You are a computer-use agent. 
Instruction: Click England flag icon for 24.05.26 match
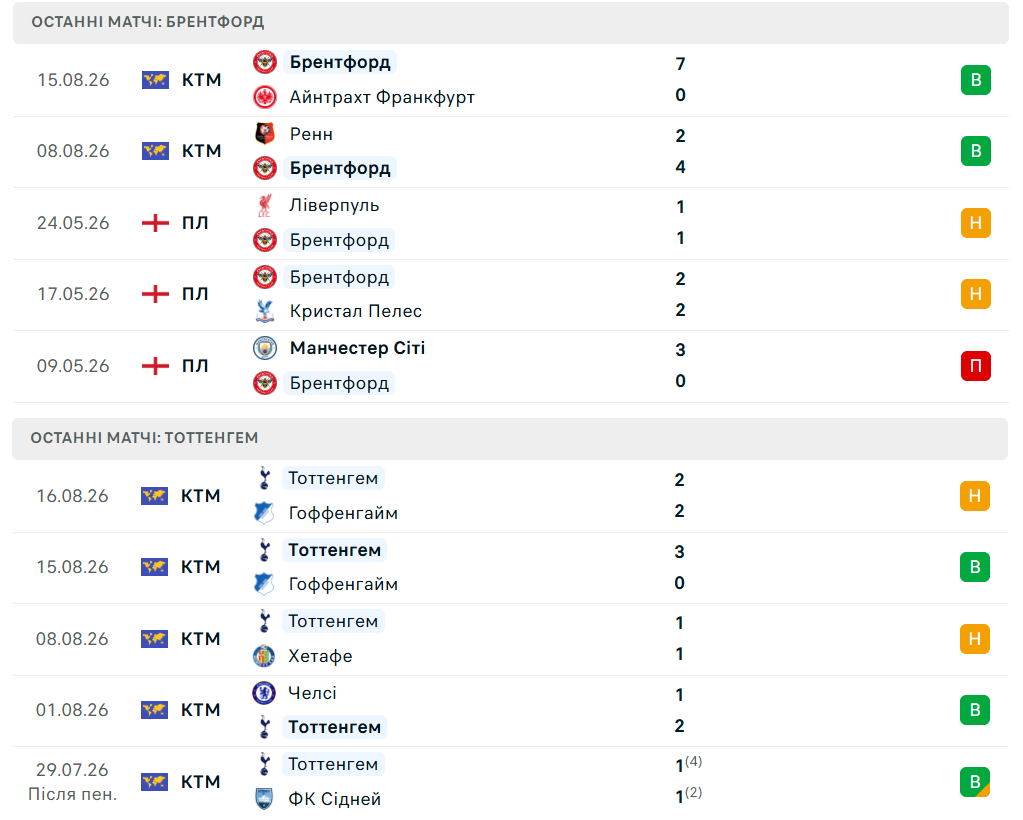(x=155, y=223)
